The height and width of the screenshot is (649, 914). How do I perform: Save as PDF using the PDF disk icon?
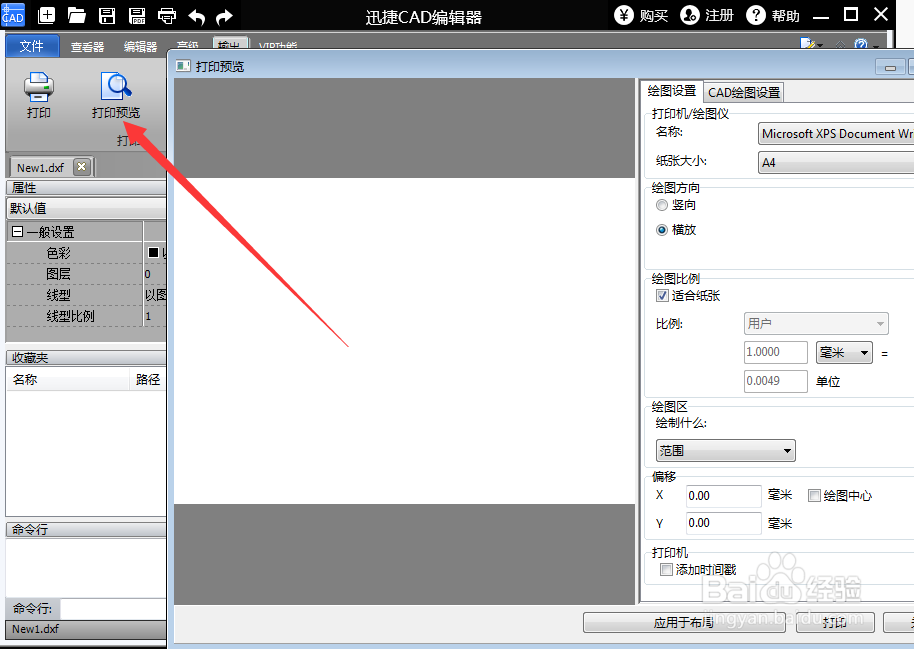pyautogui.click(x=137, y=15)
